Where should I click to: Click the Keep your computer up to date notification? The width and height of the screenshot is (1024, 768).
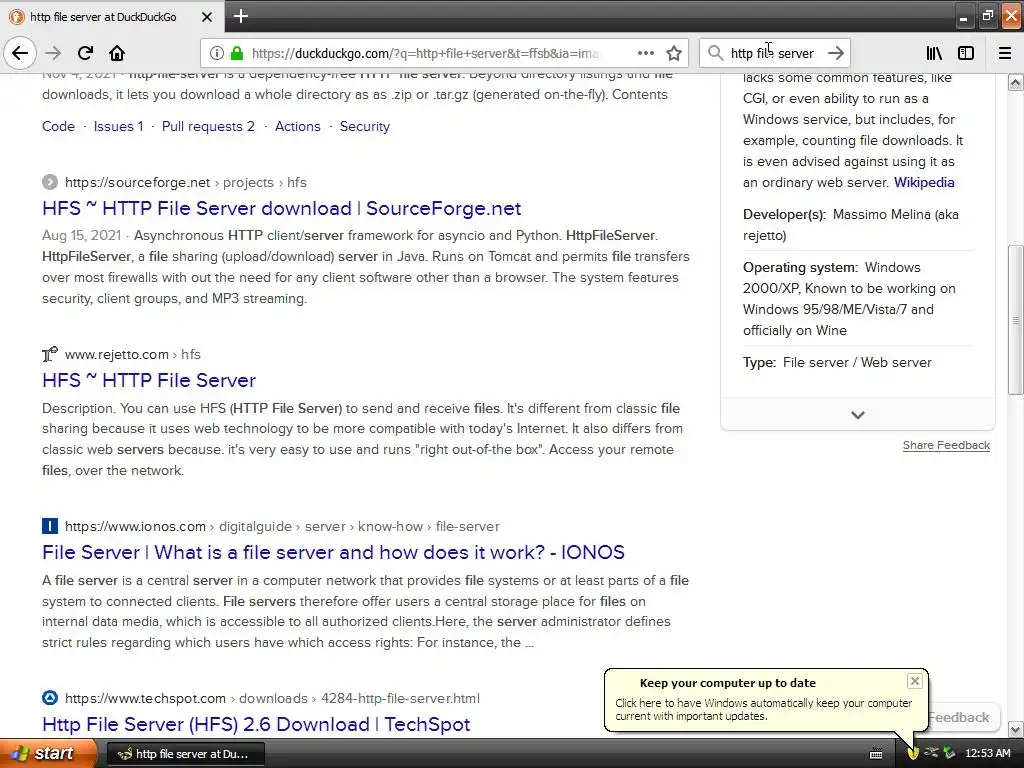click(x=765, y=700)
